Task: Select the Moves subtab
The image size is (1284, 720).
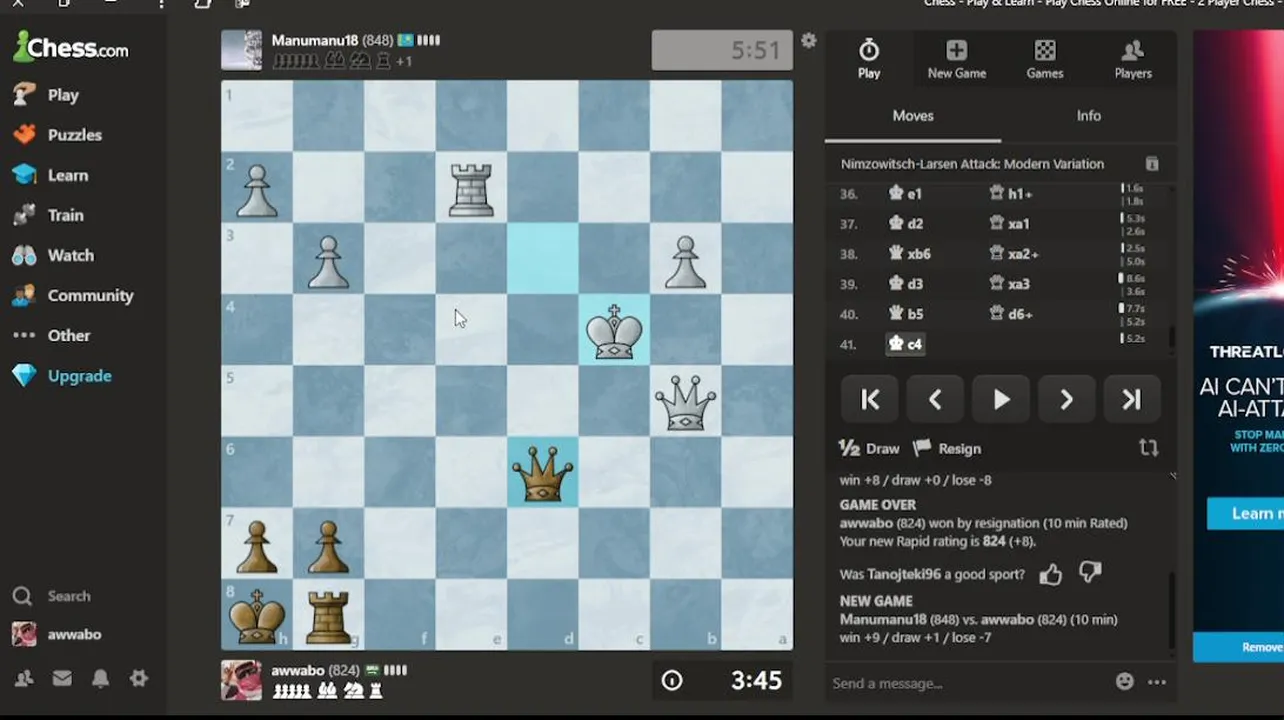Action: [913, 116]
